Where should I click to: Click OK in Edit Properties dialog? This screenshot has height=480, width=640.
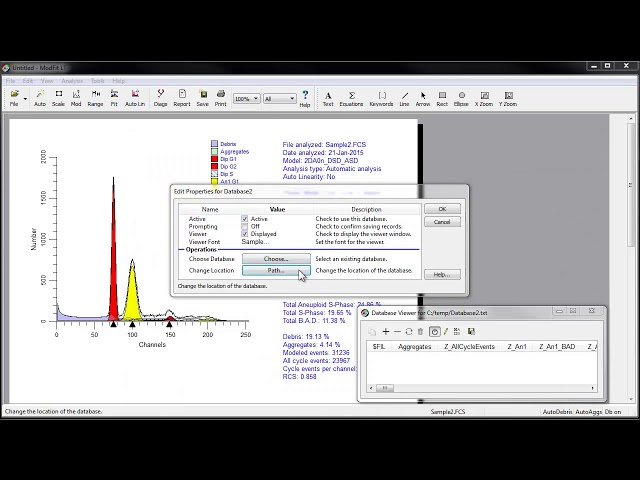coord(442,209)
